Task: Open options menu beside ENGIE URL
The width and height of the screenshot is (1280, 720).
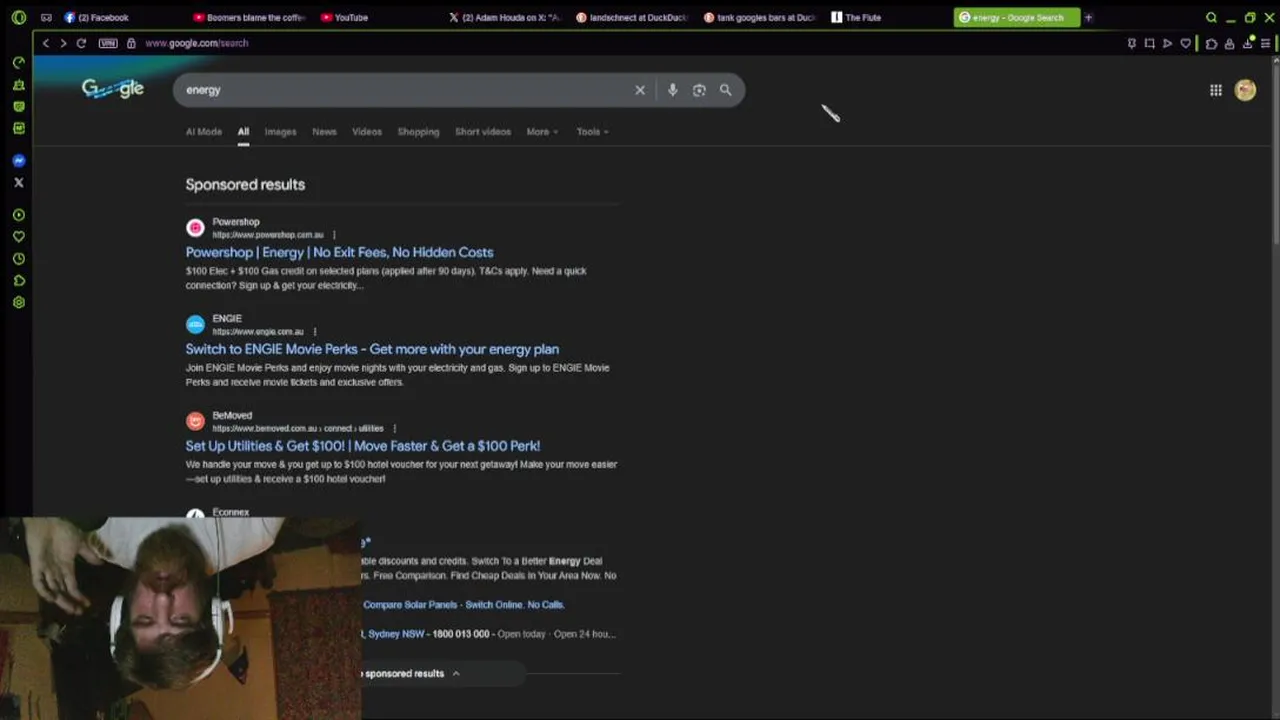Action: point(314,332)
